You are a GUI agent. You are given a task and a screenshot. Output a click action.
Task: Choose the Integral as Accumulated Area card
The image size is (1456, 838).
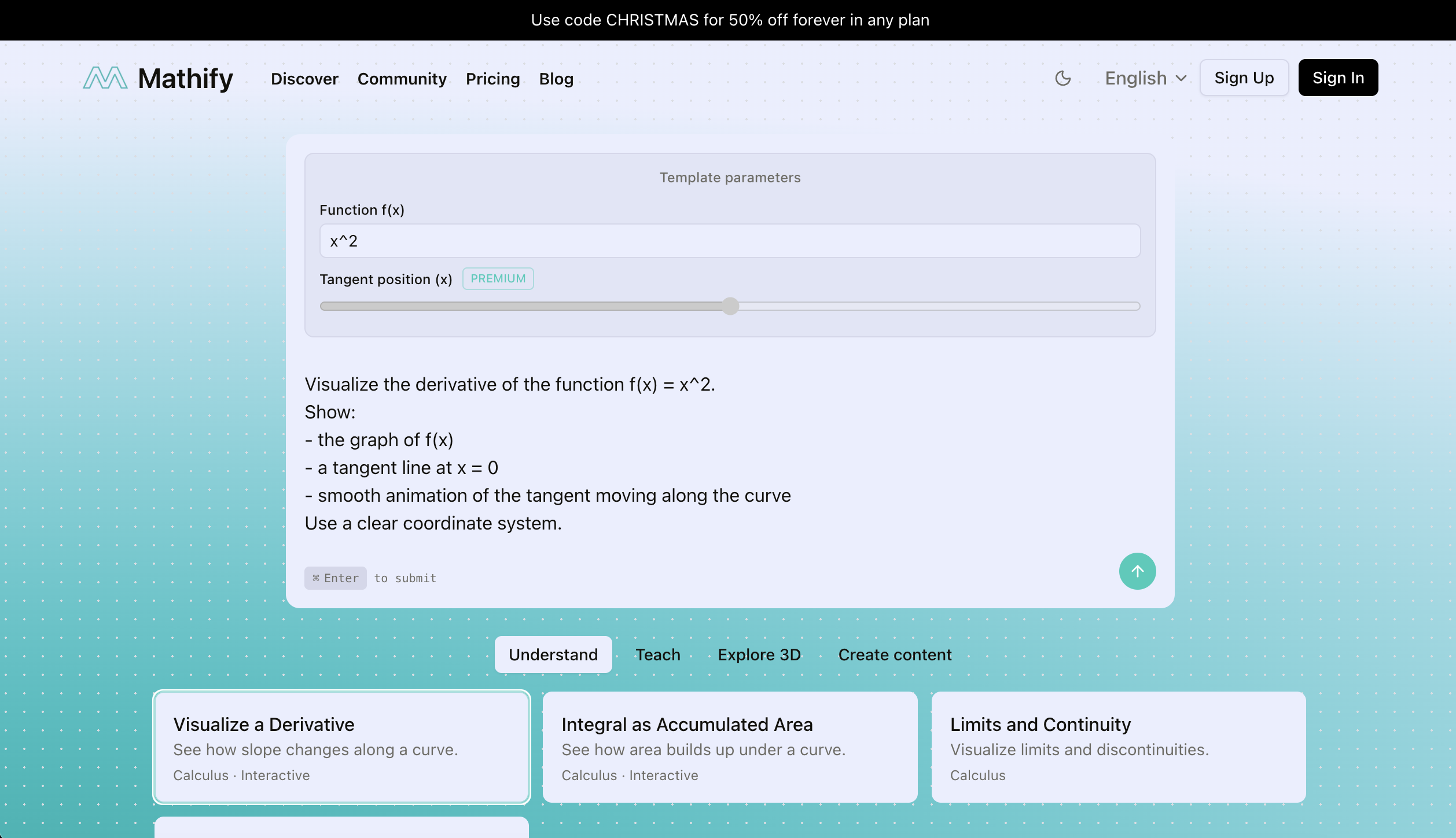point(729,747)
